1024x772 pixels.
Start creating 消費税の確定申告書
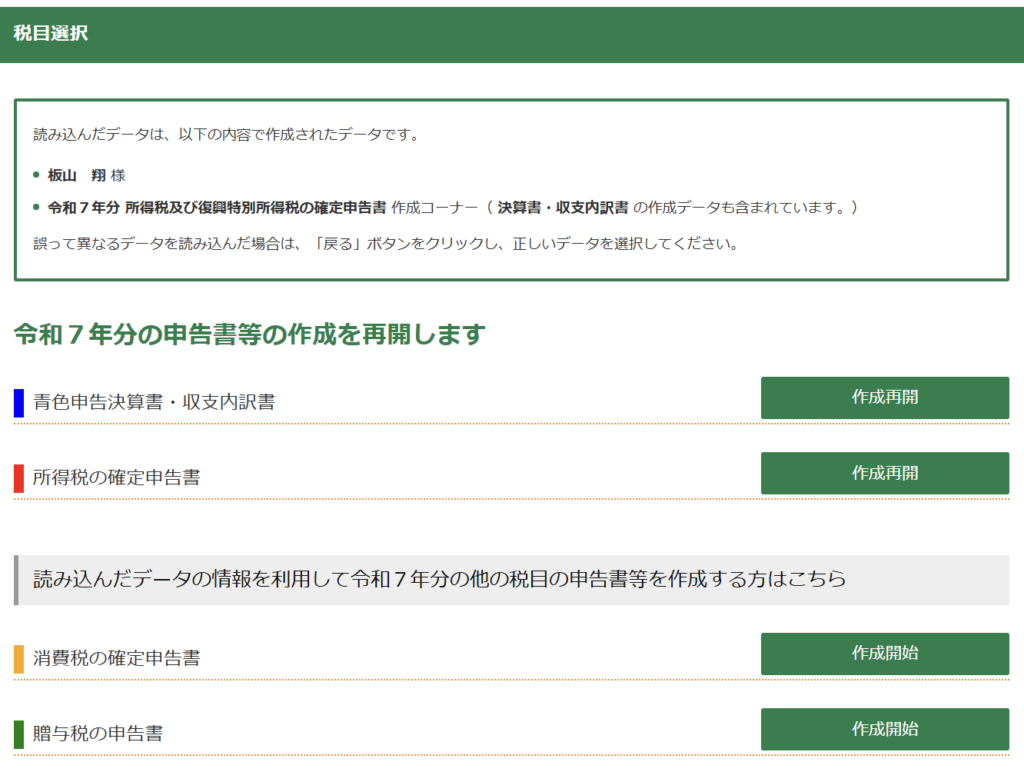click(884, 654)
